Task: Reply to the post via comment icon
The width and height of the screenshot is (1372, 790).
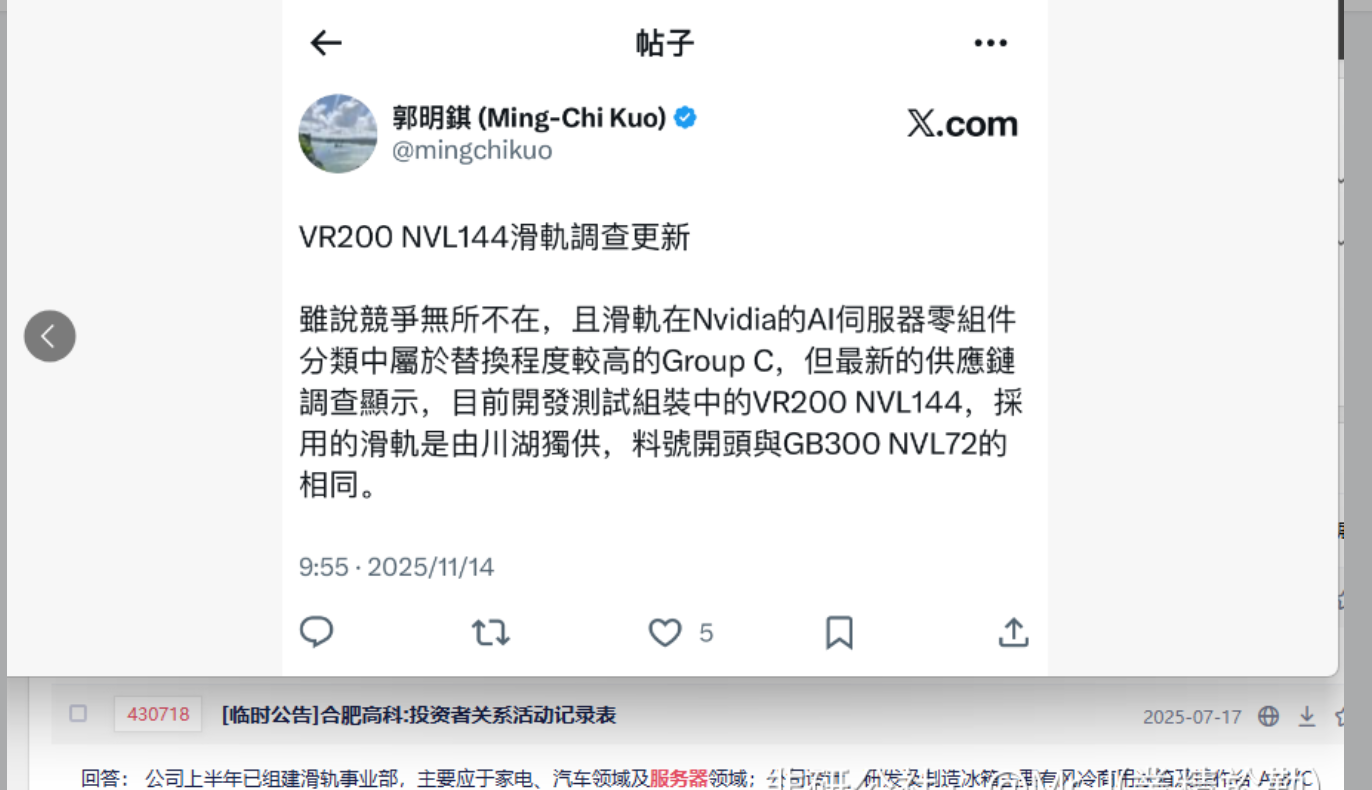Action: pos(316,632)
